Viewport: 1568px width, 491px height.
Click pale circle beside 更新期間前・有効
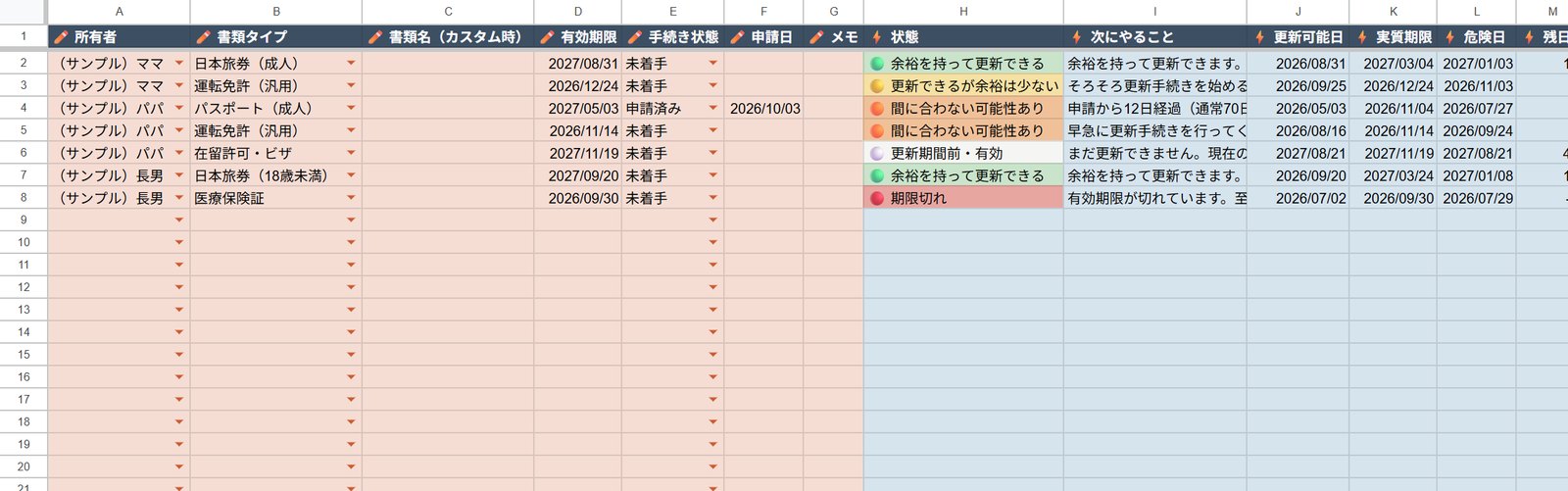coord(877,153)
